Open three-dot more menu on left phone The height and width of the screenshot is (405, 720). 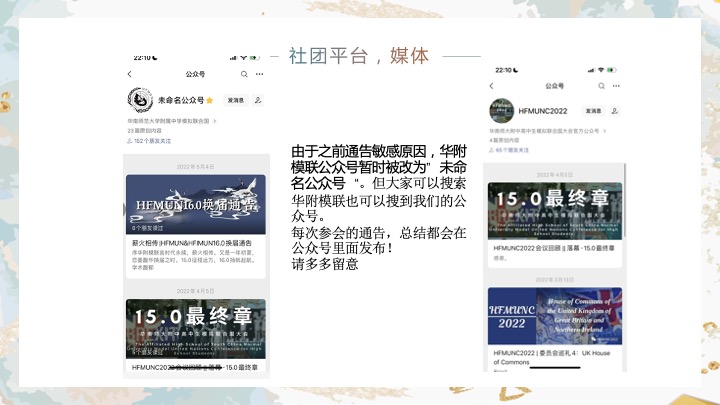[x=260, y=74]
